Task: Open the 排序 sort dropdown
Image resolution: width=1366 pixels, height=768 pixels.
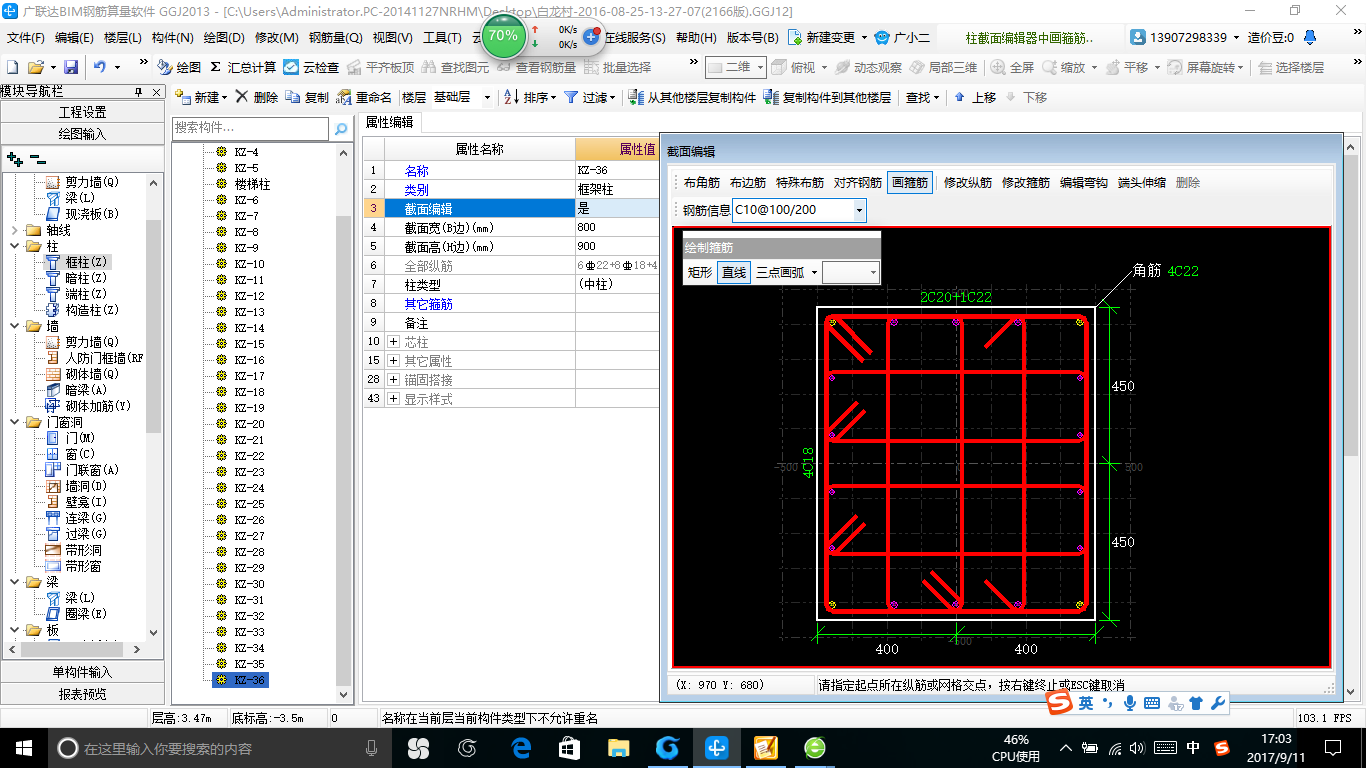Action: coord(528,97)
